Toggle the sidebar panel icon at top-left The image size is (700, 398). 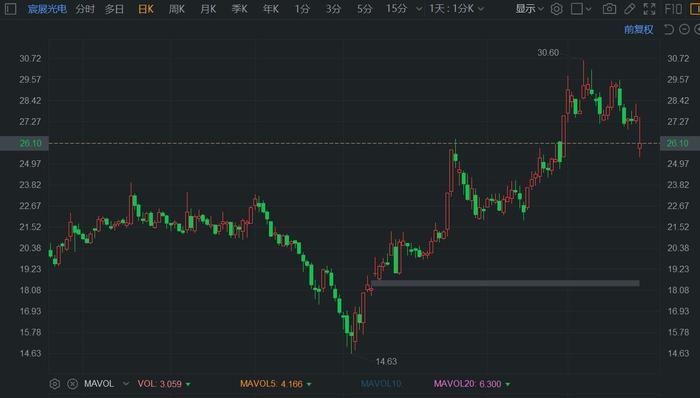[10, 8]
